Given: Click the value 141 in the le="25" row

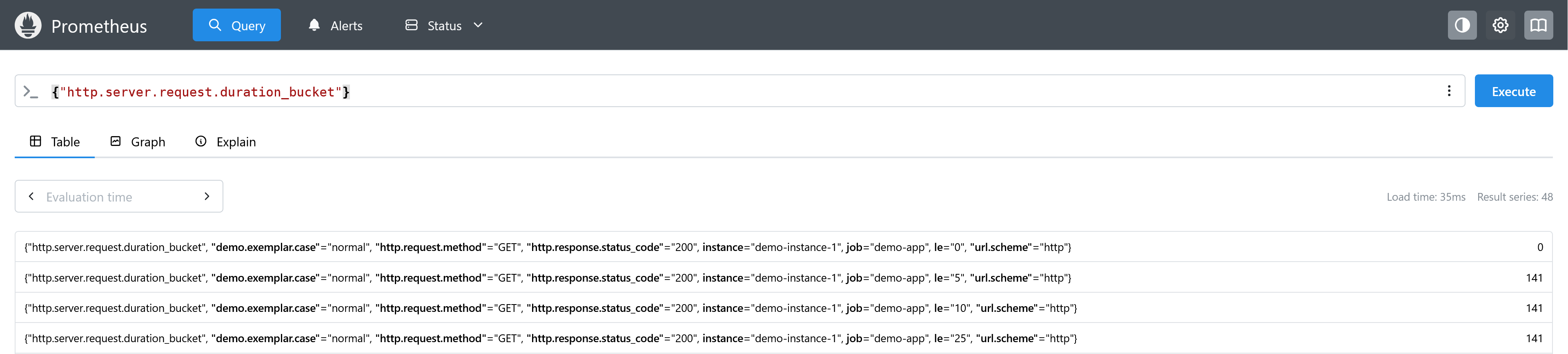Looking at the screenshot, I should tap(1534, 338).
